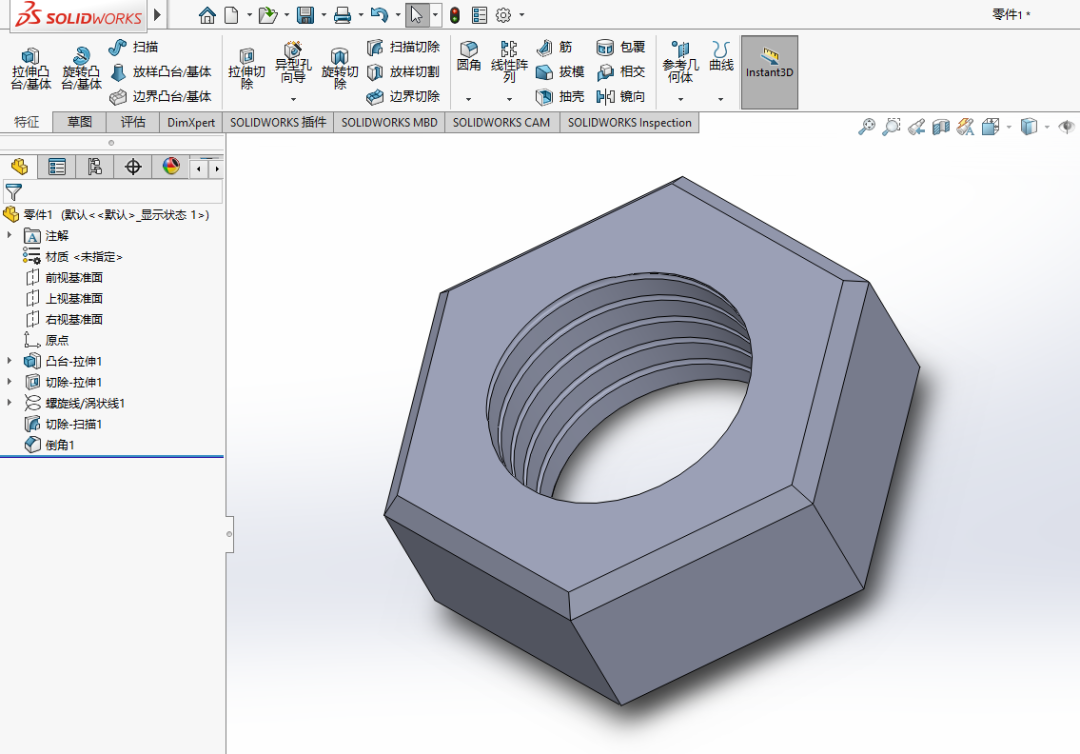Open the 参考几何体 dropdown arrow
Viewport: 1080px width, 754px height.
coord(681,99)
